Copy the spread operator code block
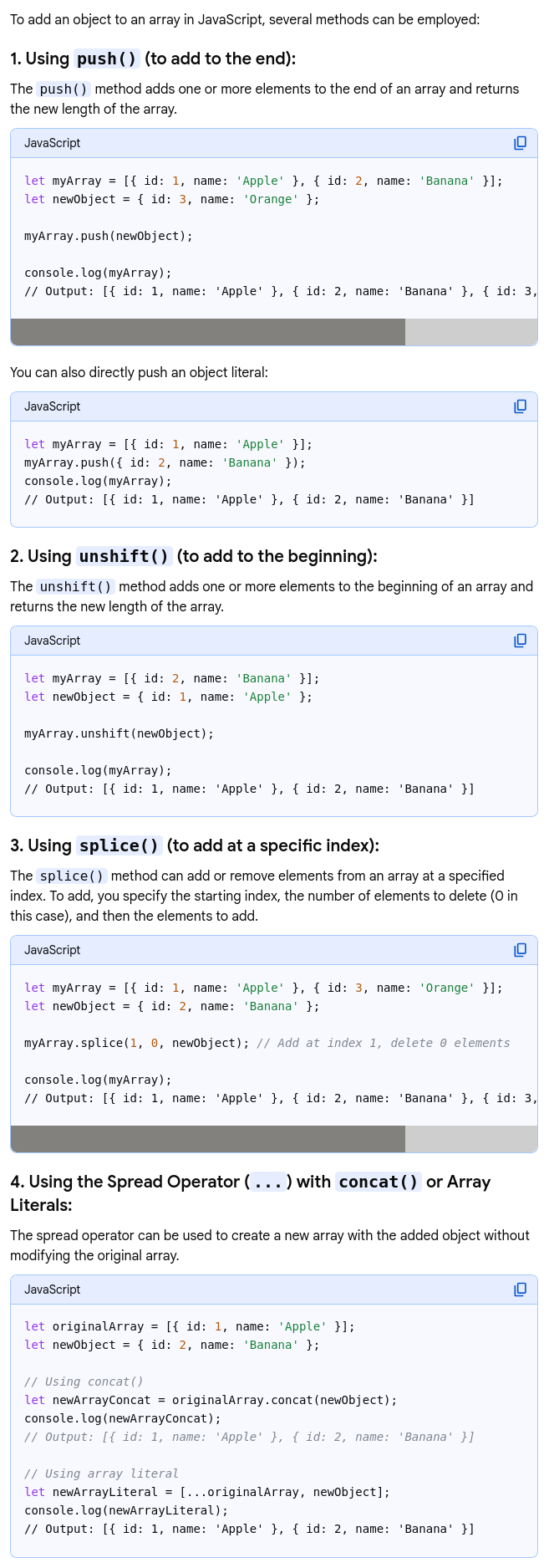The width and height of the screenshot is (549, 1568). [520, 1290]
